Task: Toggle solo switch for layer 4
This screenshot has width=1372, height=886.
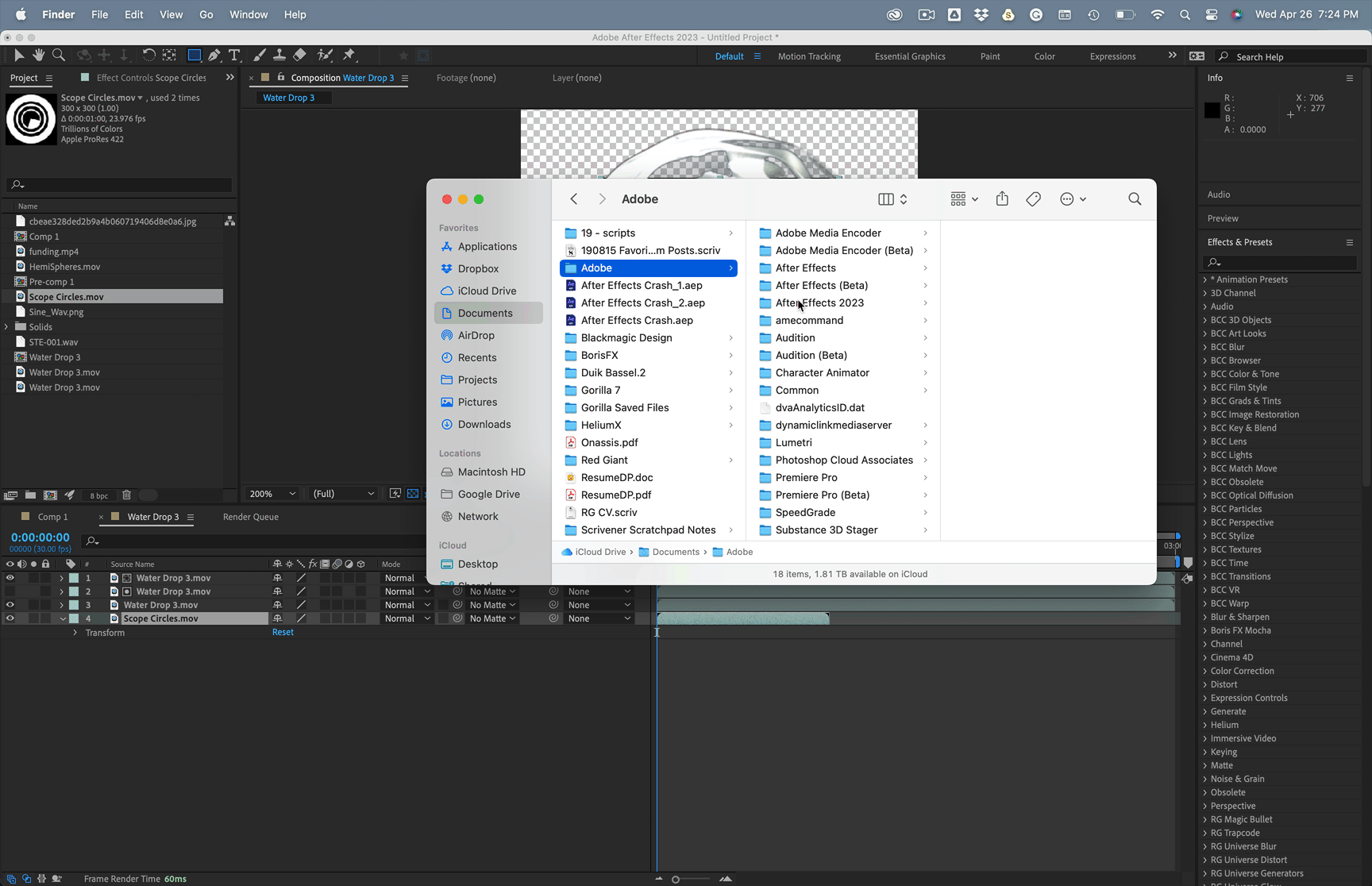Action: 33,618
